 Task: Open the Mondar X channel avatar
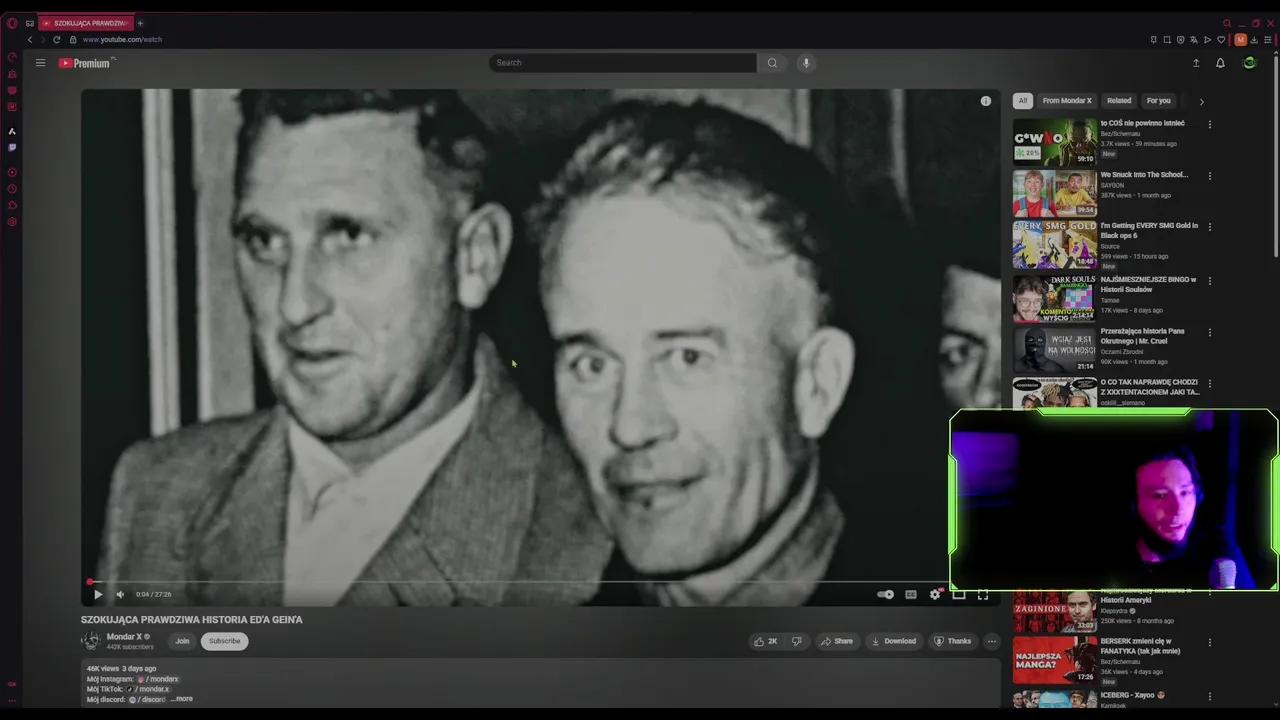[x=91, y=641]
